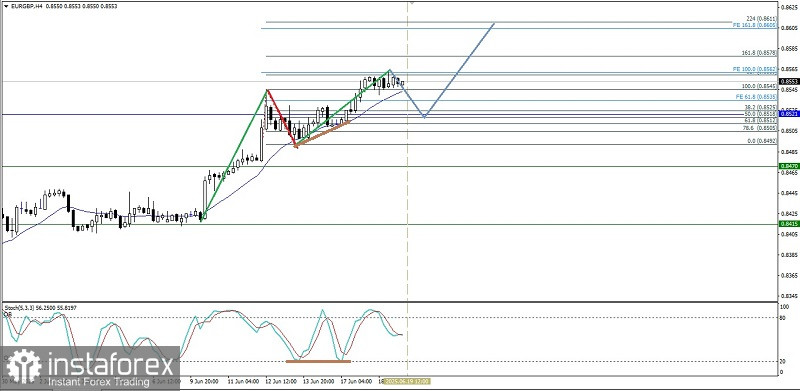The image size is (800, 391).
Task: Click the 78.6 (0.8505) Fibonacci label
Action: click(760, 128)
